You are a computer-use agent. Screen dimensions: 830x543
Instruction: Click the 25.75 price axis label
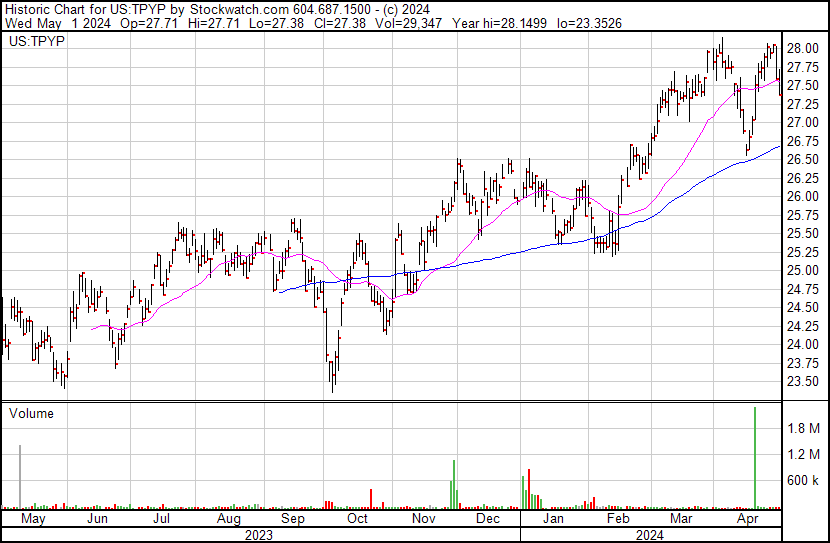[803, 215]
